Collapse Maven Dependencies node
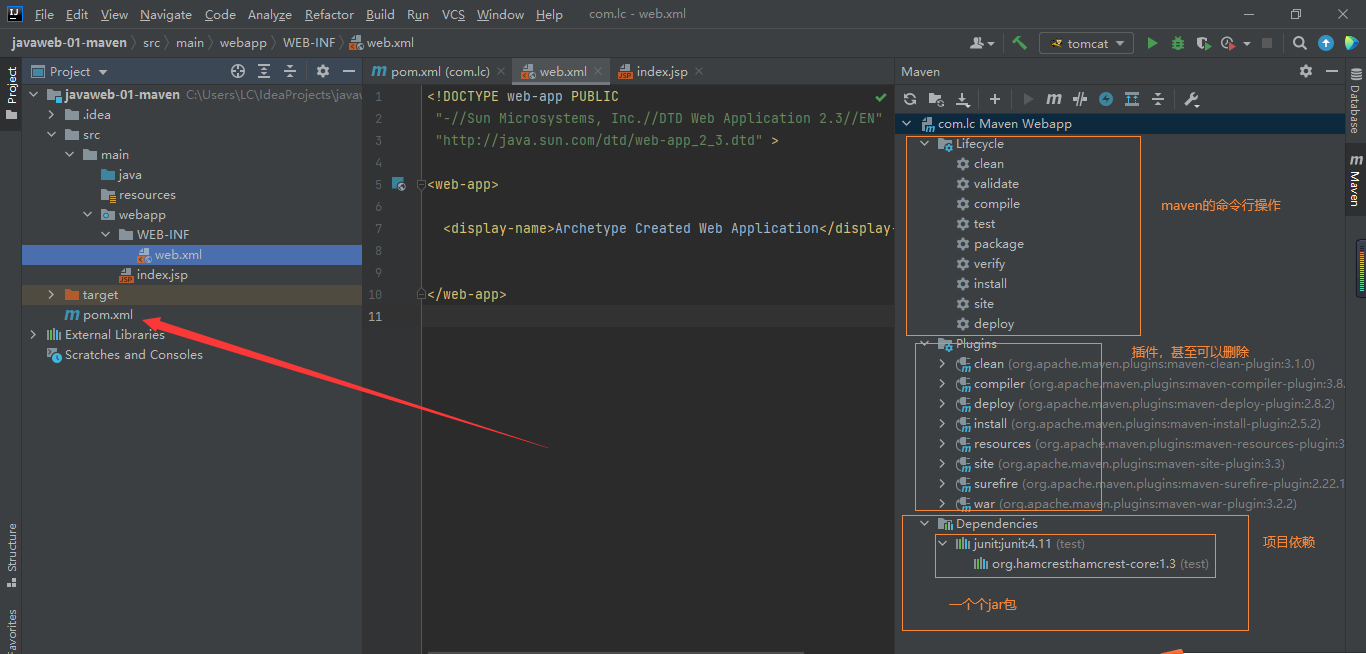 925,524
